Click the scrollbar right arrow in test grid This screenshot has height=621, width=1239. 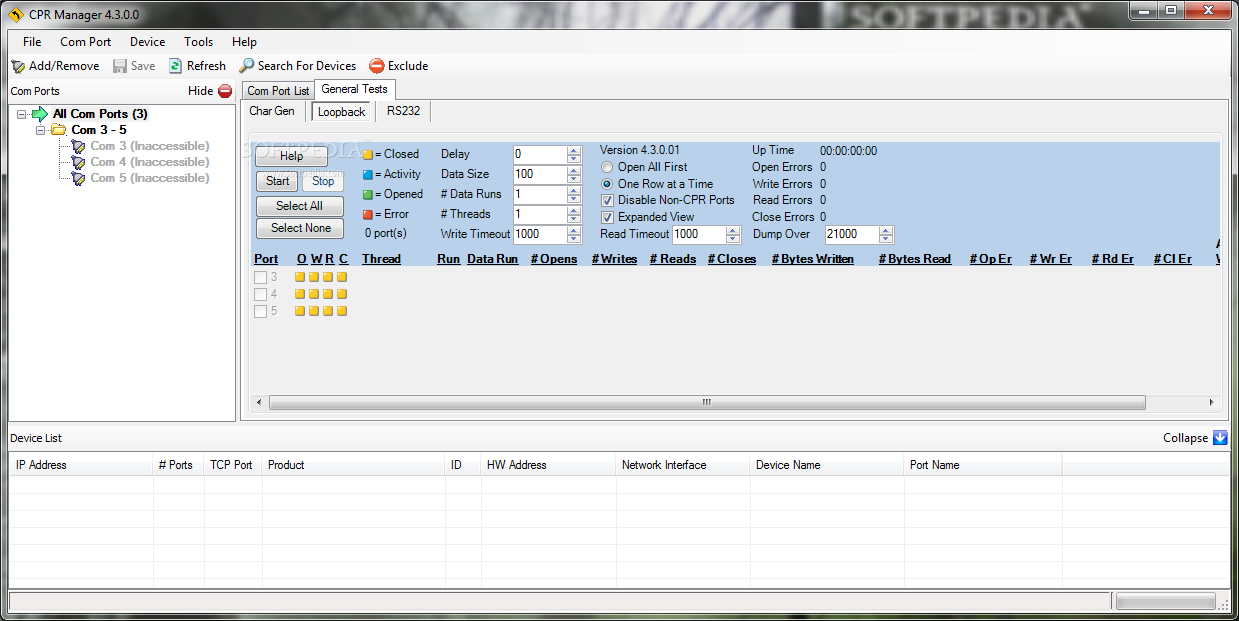pos(1211,403)
